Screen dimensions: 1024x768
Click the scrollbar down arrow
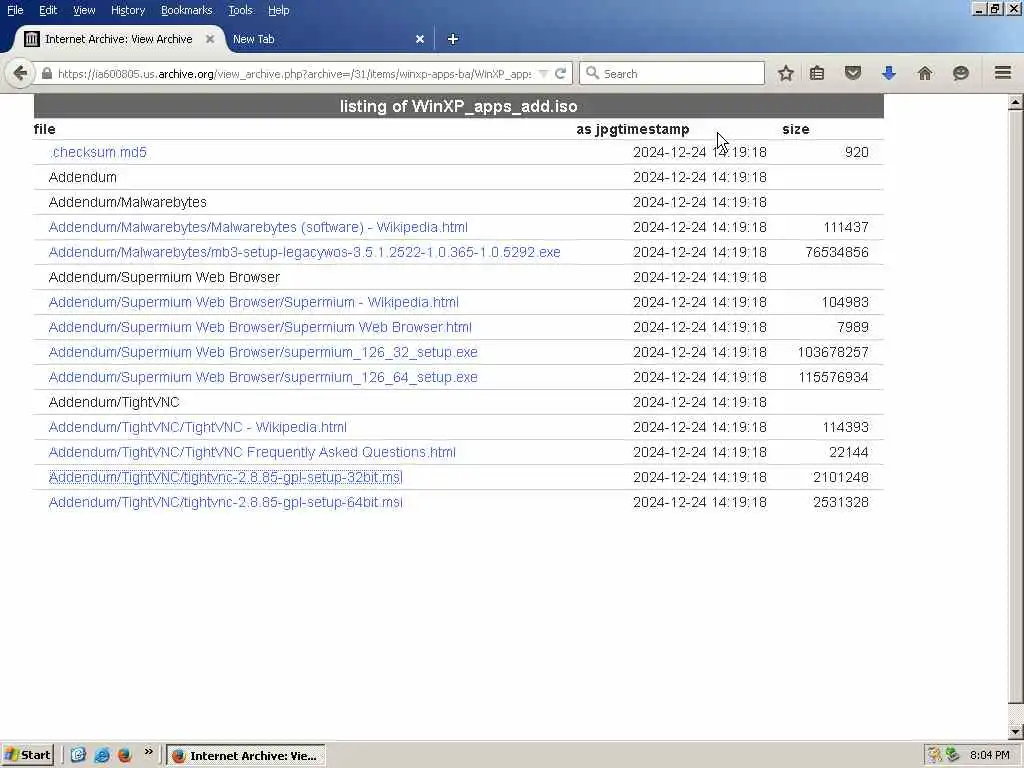pos(1016,731)
